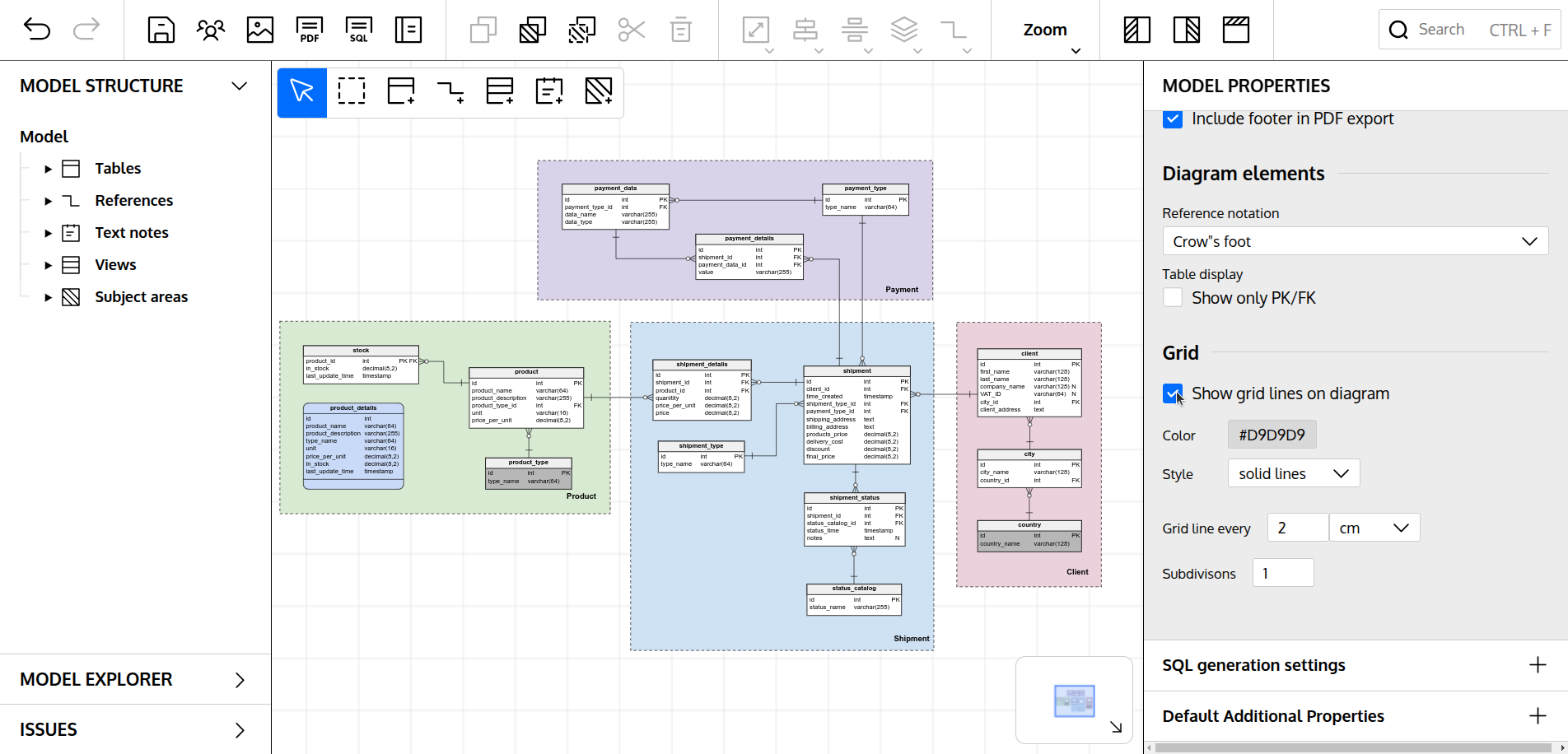Click the Subdivisons input field
Image resolution: width=1568 pixels, height=754 pixels.
coord(1283,573)
